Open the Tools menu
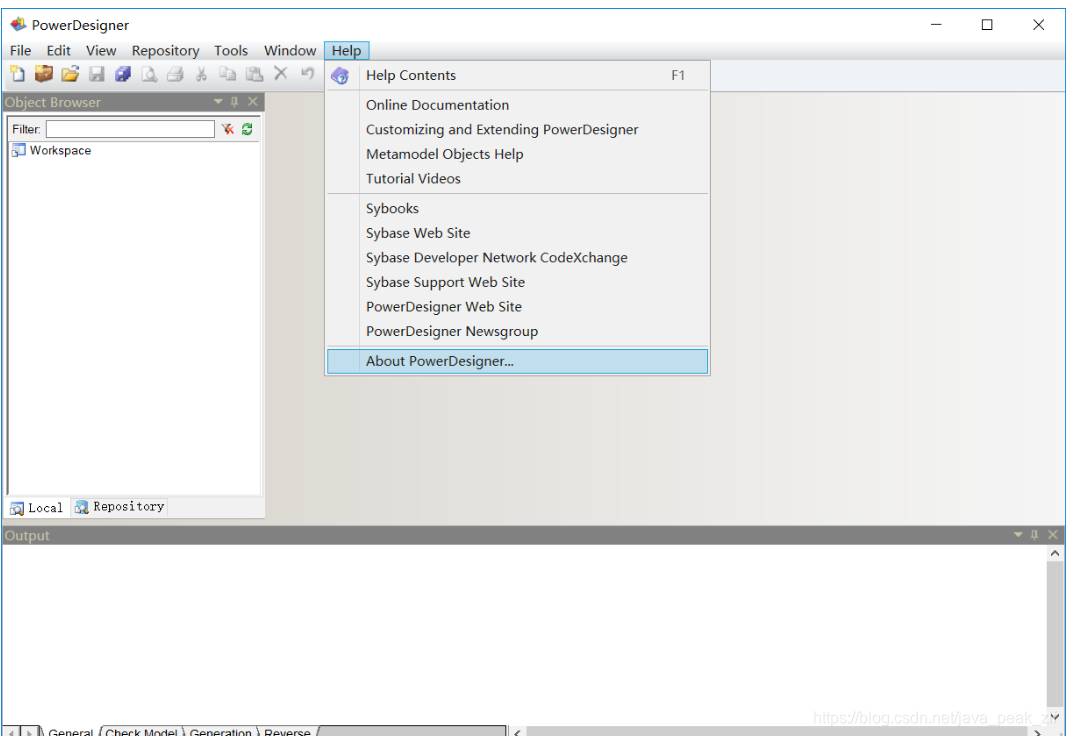This screenshot has width=1067, height=736. (x=231, y=50)
